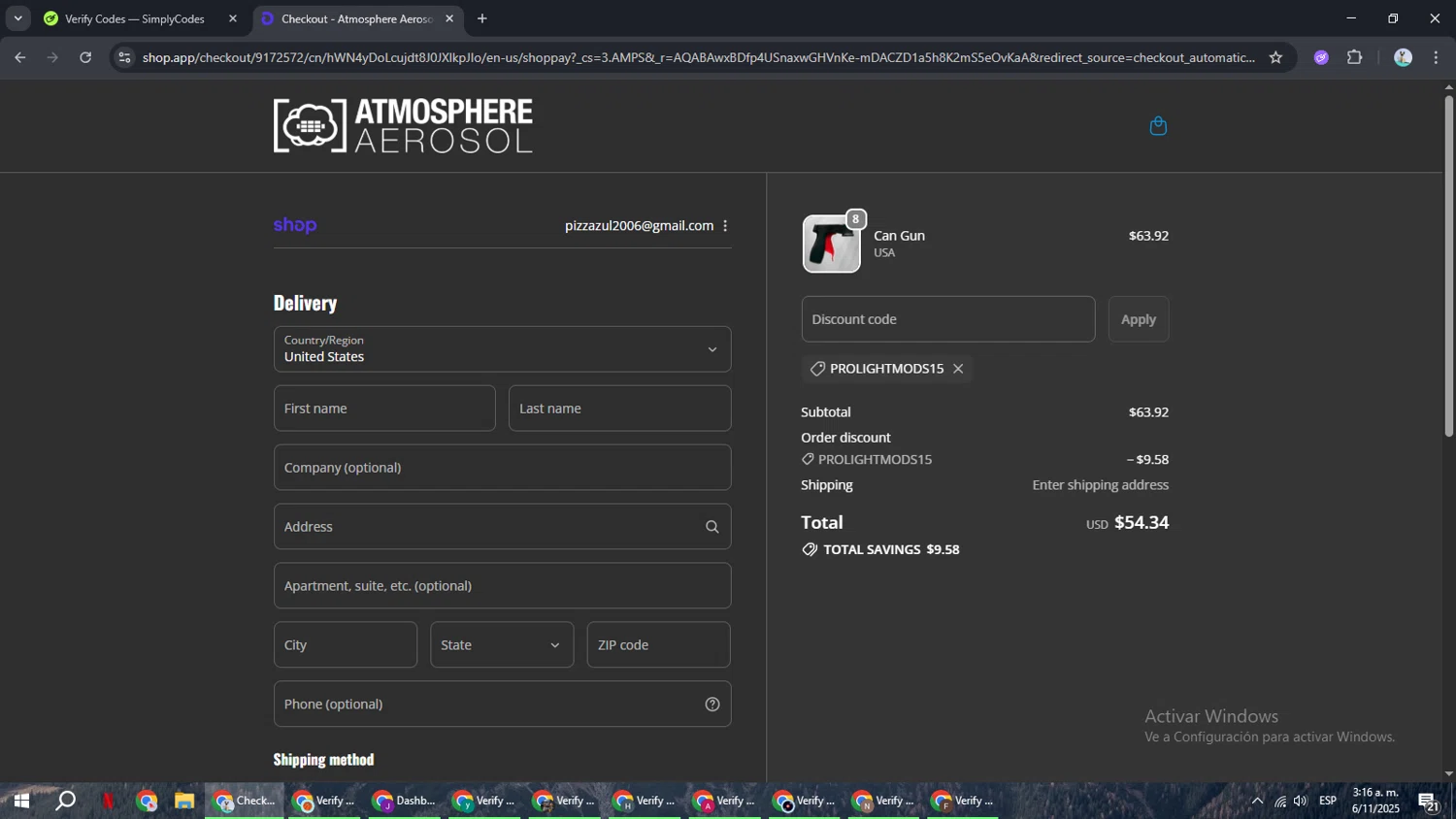Click the Shipping method heading

323,760
